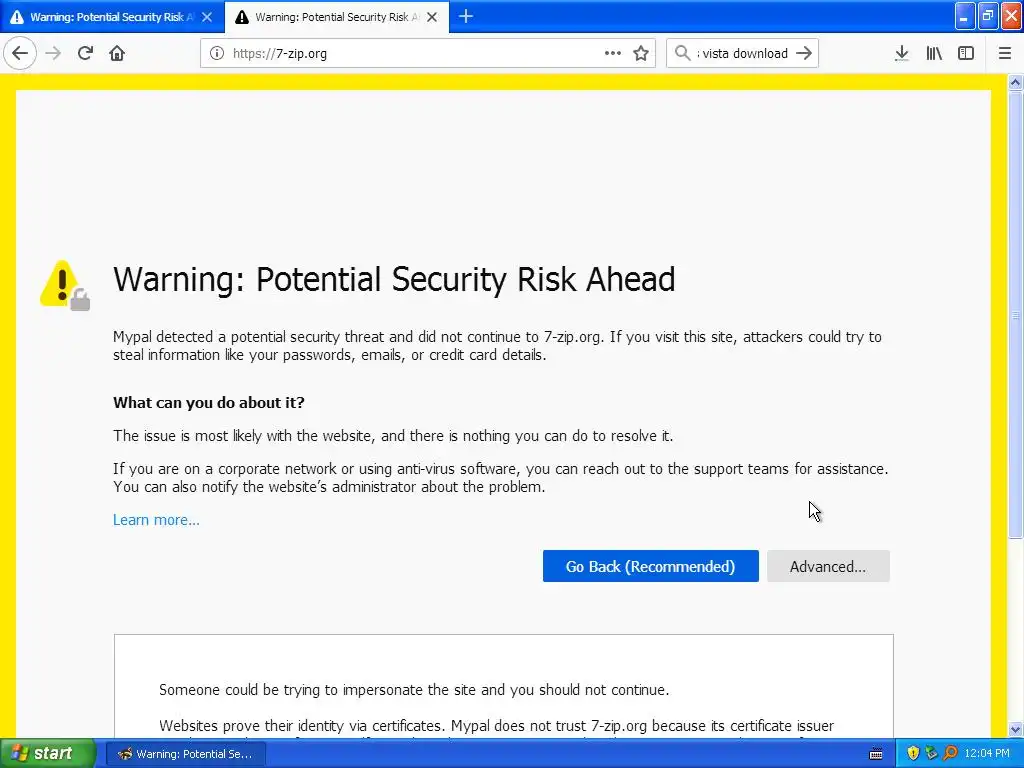Click the forward navigation arrow
Viewport: 1024px width, 768px height.
[x=53, y=53]
